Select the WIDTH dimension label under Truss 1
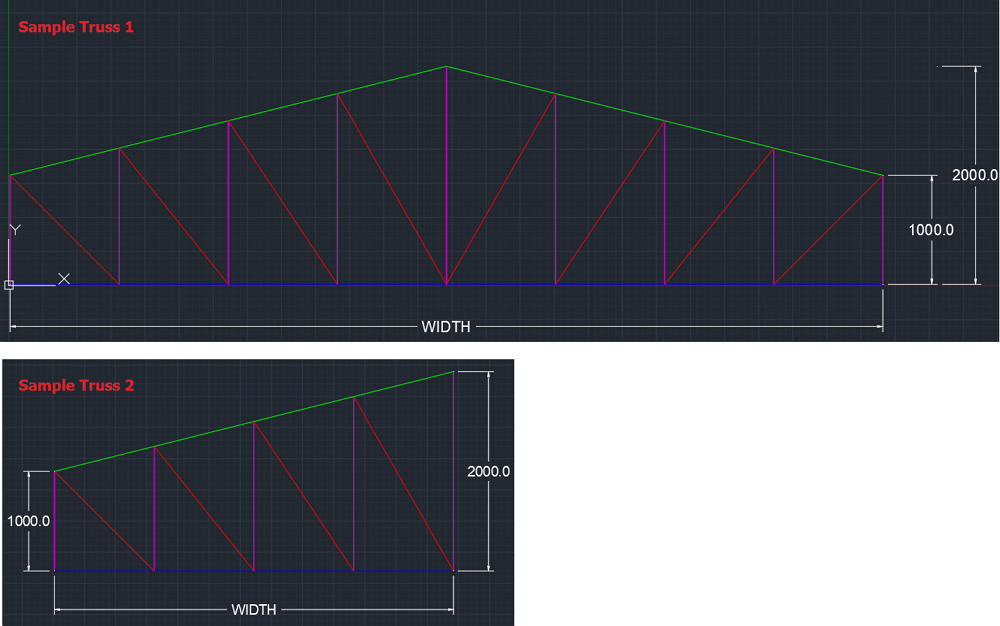1000x626 pixels. point(446,327)
